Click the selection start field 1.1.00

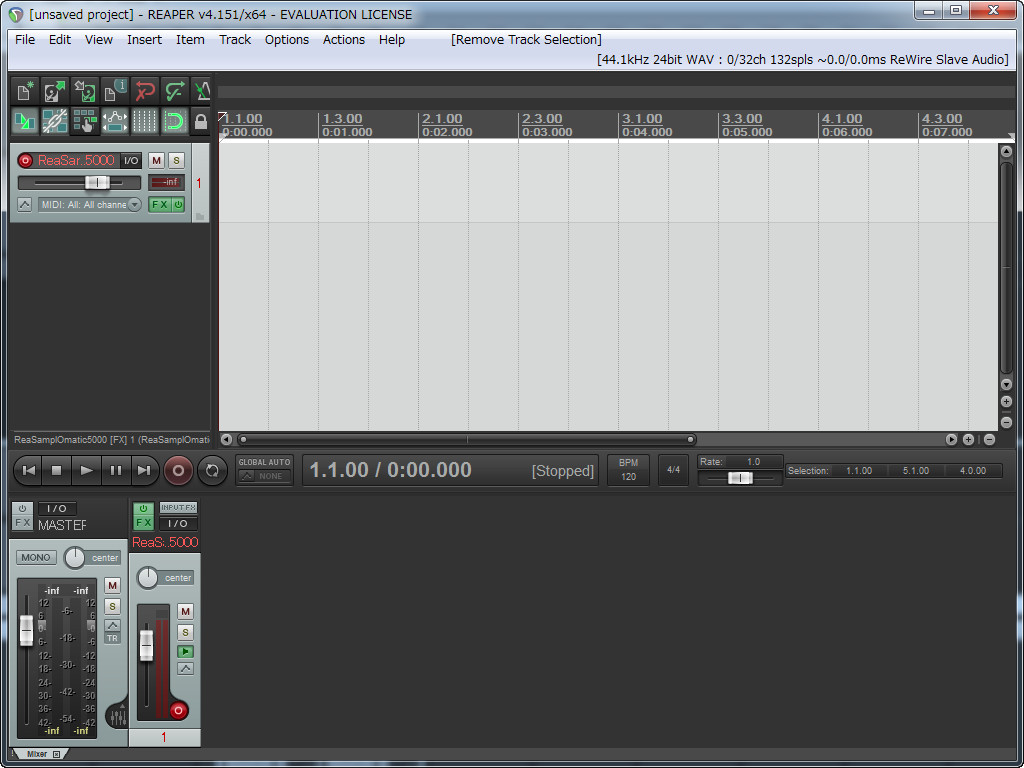859,471
